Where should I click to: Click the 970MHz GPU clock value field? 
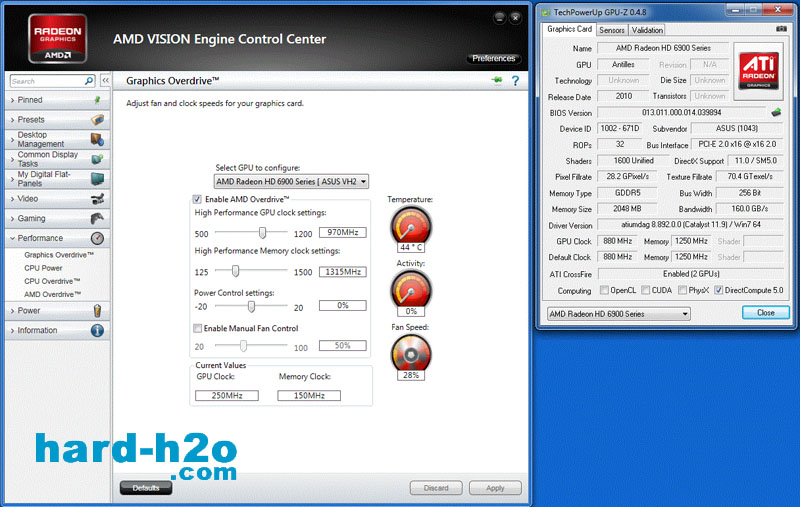[342, 233]
